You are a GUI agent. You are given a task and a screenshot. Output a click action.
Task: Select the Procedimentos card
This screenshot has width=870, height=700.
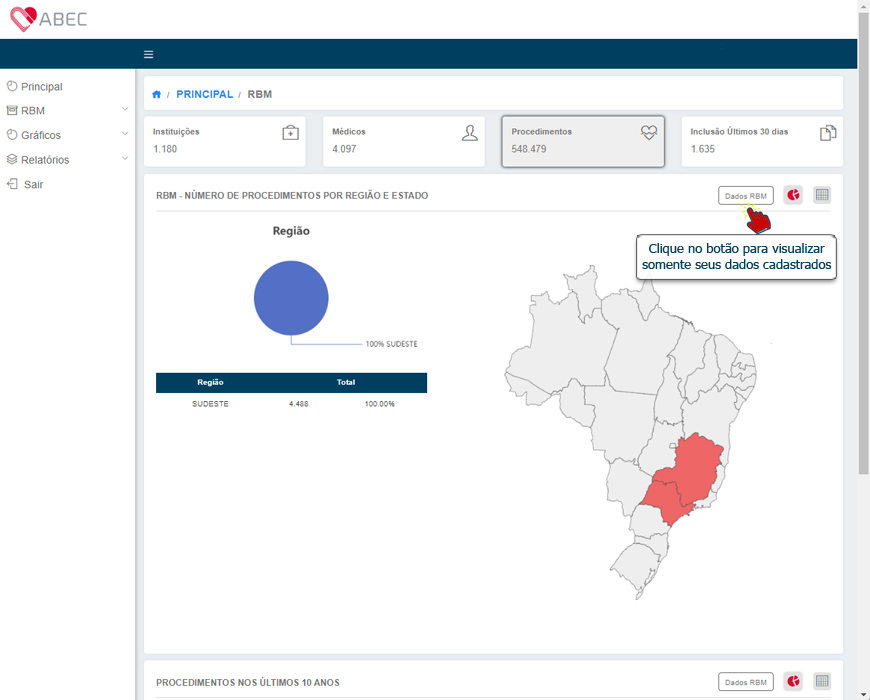pyautogui.click(x=583, y=141)
